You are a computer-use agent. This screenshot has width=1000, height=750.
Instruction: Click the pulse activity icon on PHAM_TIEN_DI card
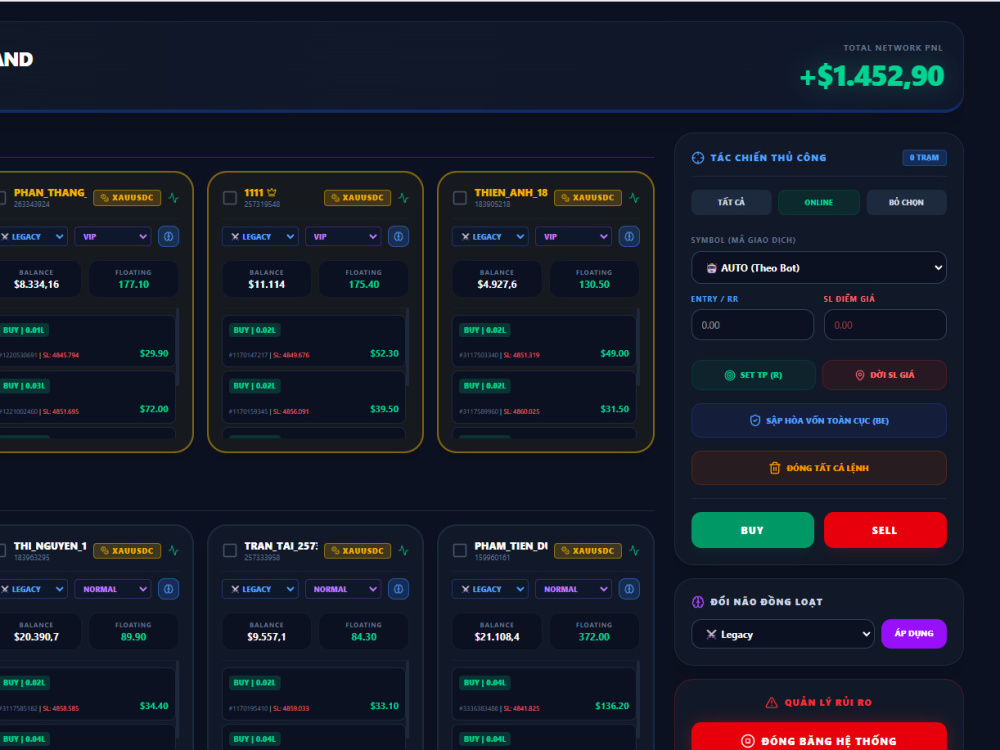[634, 550]
